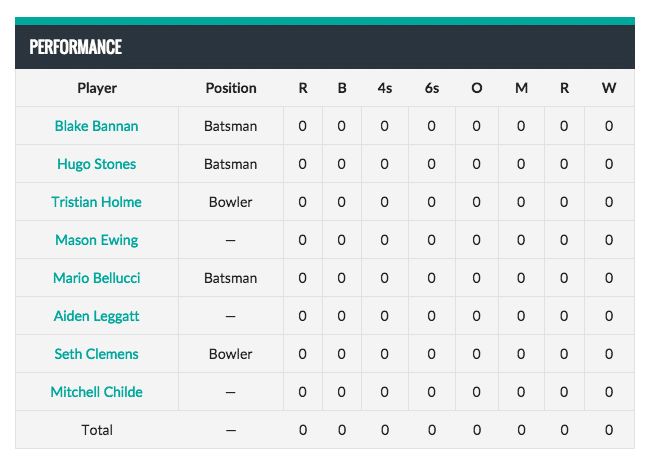Select Mason Ewing link

96,240
